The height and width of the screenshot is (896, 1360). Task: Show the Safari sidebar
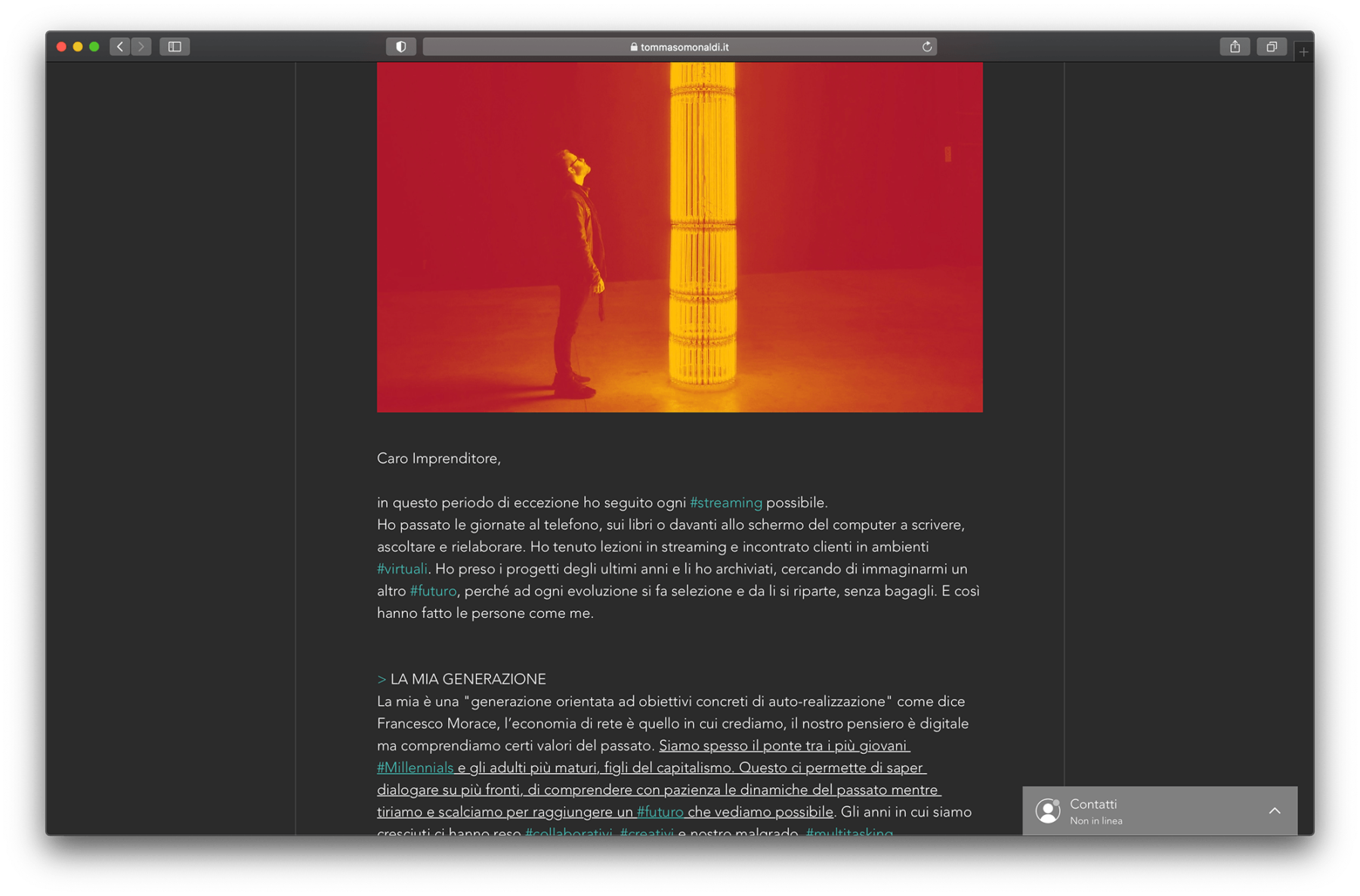click(x=175, y=47)
